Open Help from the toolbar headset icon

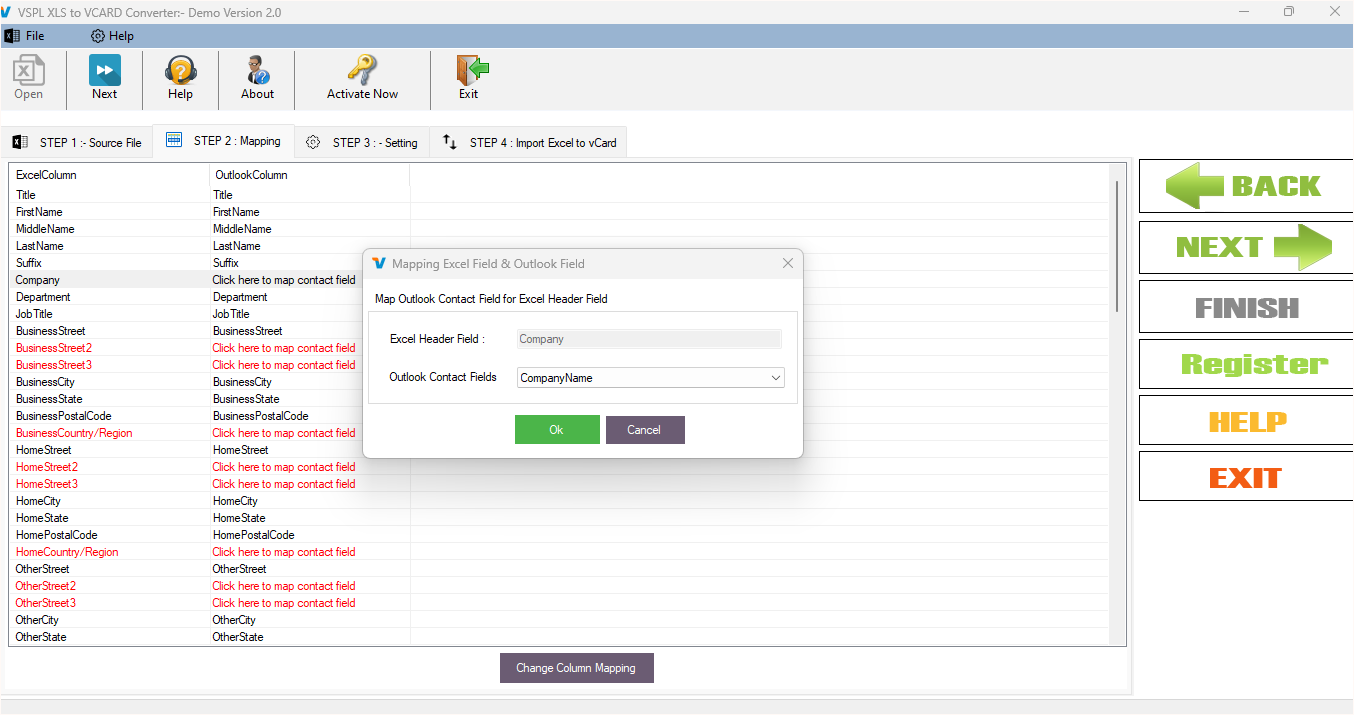tap(180, 78)
